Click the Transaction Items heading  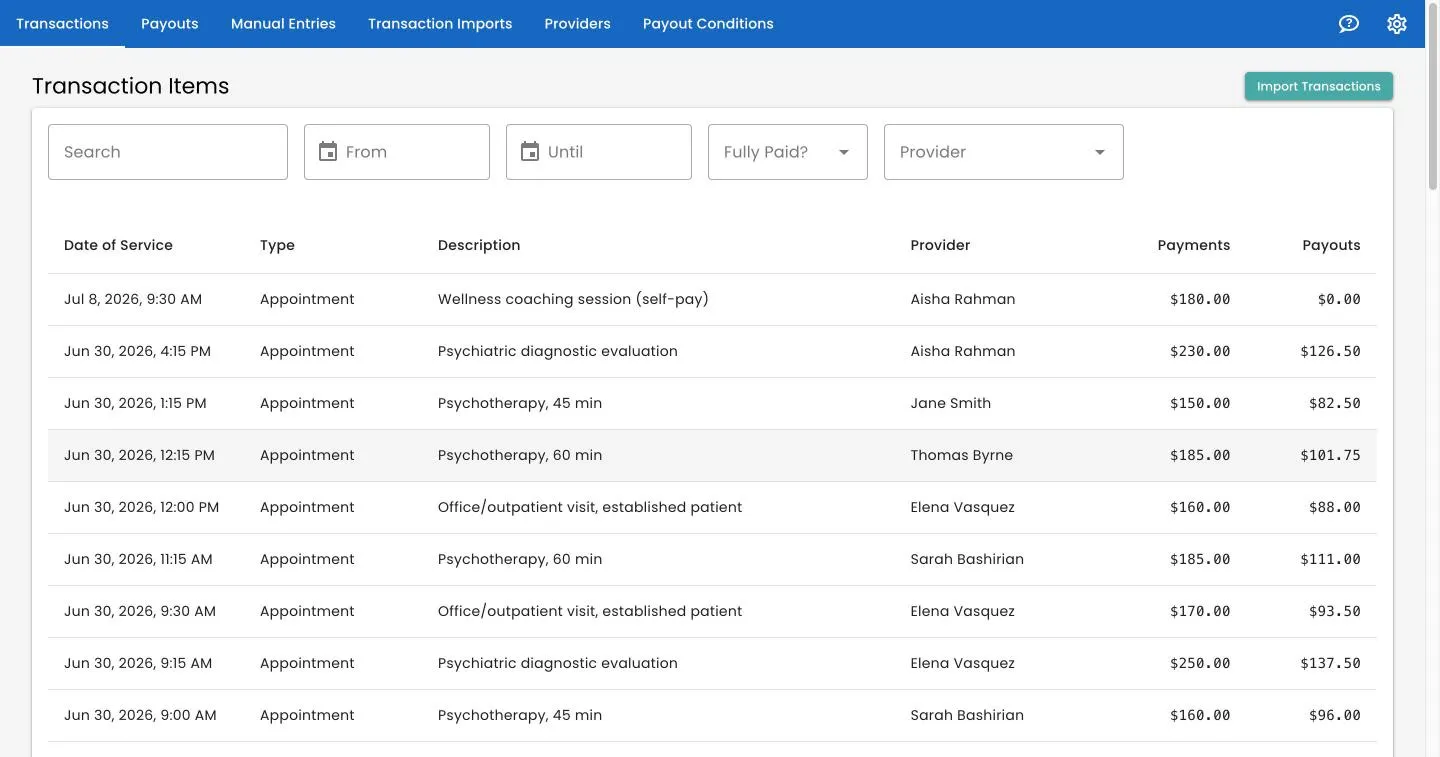coord(131,86)
